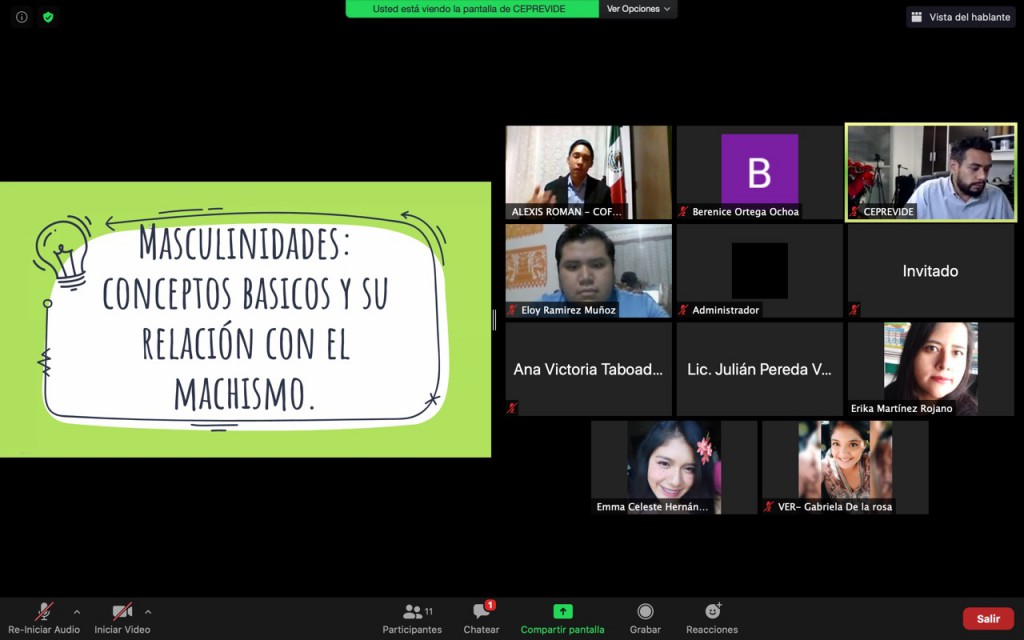Click the green encryption shield icon
The height and width of the screenshot is (640, 1024).
pyautogui.click(x=48, y=17)
